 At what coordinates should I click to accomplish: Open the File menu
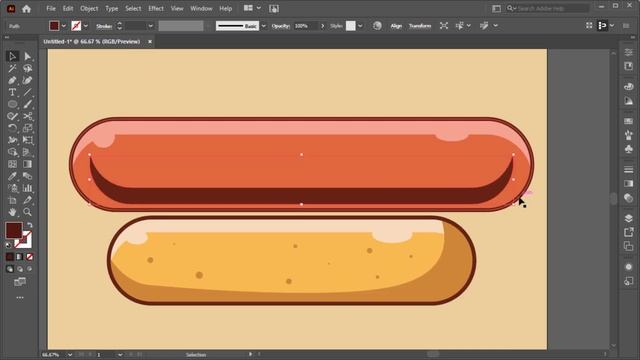[x=51, y=9]
